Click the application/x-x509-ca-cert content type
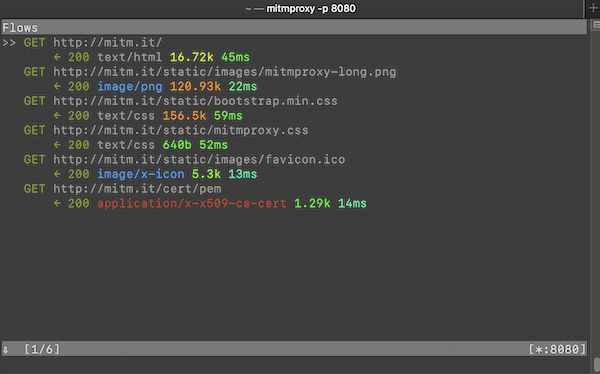The width and height of the screenshot is (600, 374). click(x=192, y=203)
